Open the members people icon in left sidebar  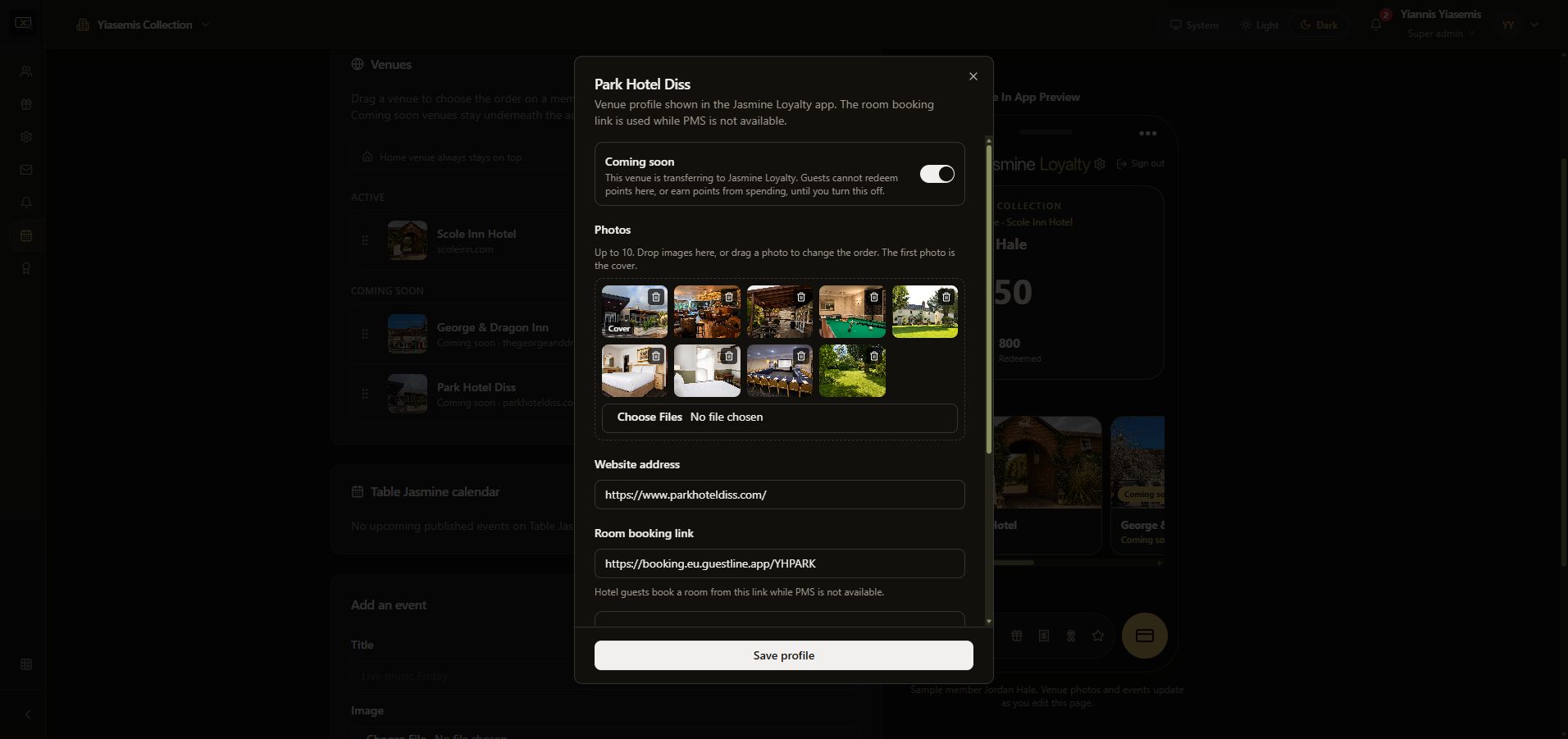click(x=26, y=71)
